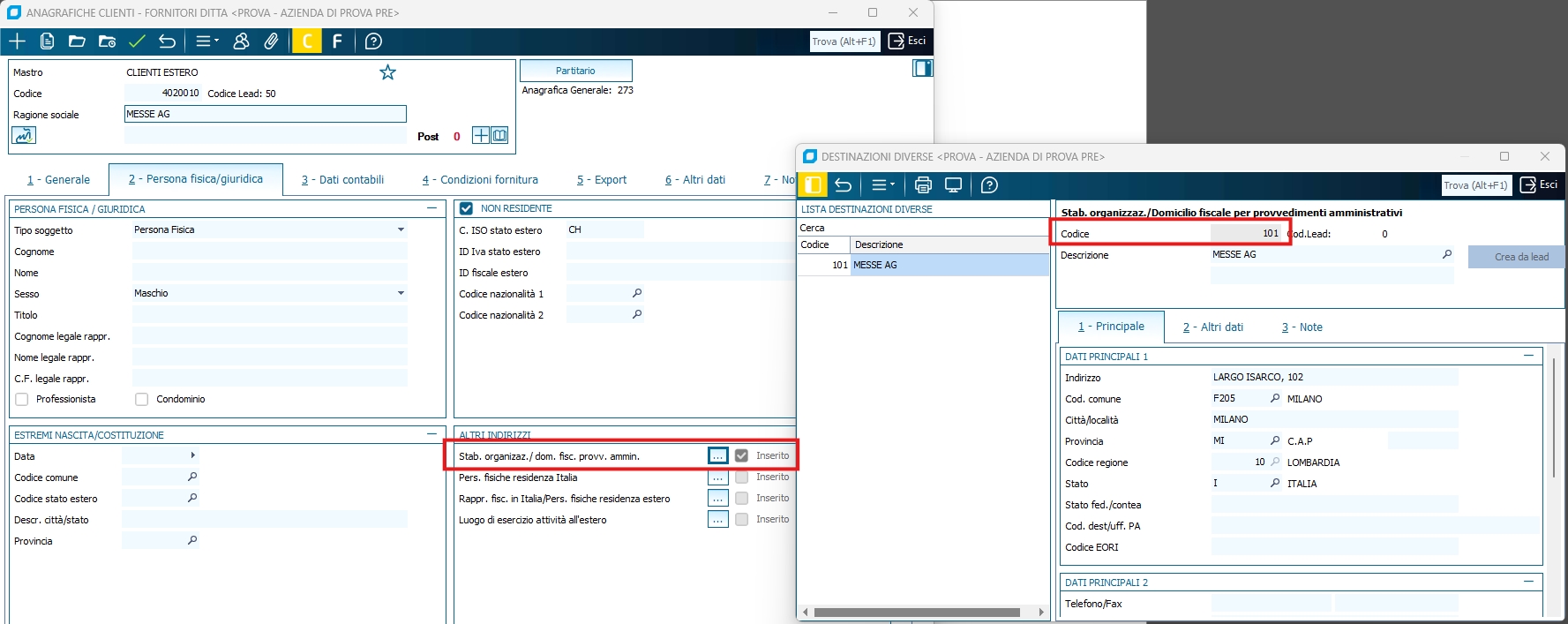Screen dimensions: 1568x624
Task: Toggle Inserito checkbox for Stab. organizzaz.
Action: coord(741,455)
